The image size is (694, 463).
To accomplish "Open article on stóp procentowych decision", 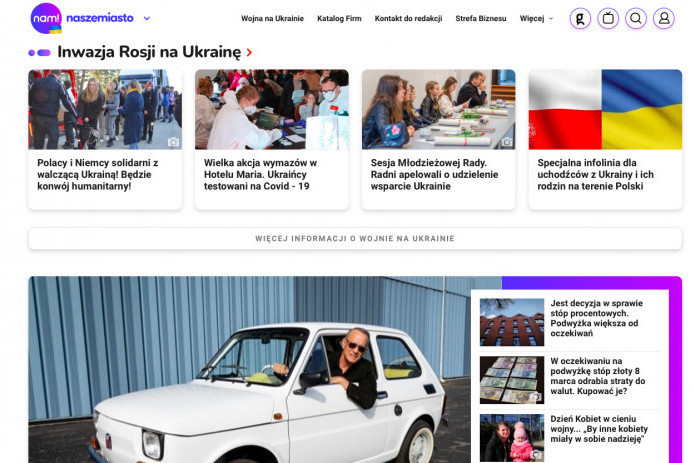I will click(x=596, y=318).
